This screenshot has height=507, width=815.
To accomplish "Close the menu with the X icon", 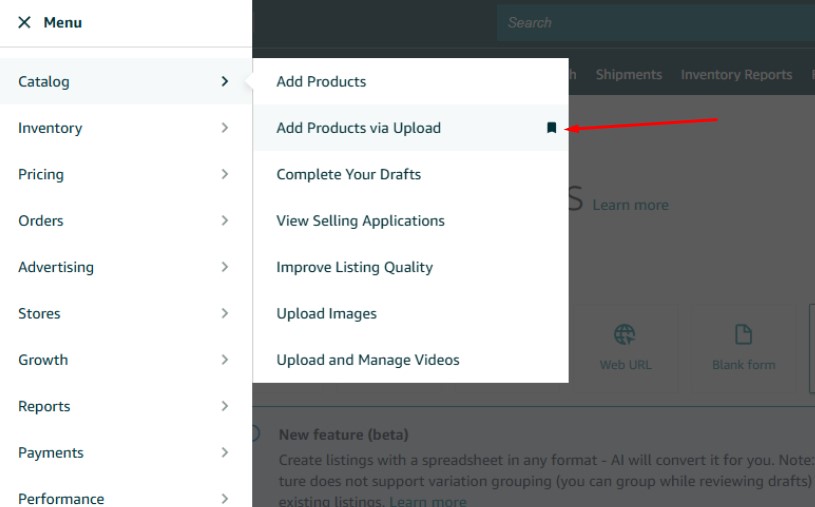I will (24, 22).
